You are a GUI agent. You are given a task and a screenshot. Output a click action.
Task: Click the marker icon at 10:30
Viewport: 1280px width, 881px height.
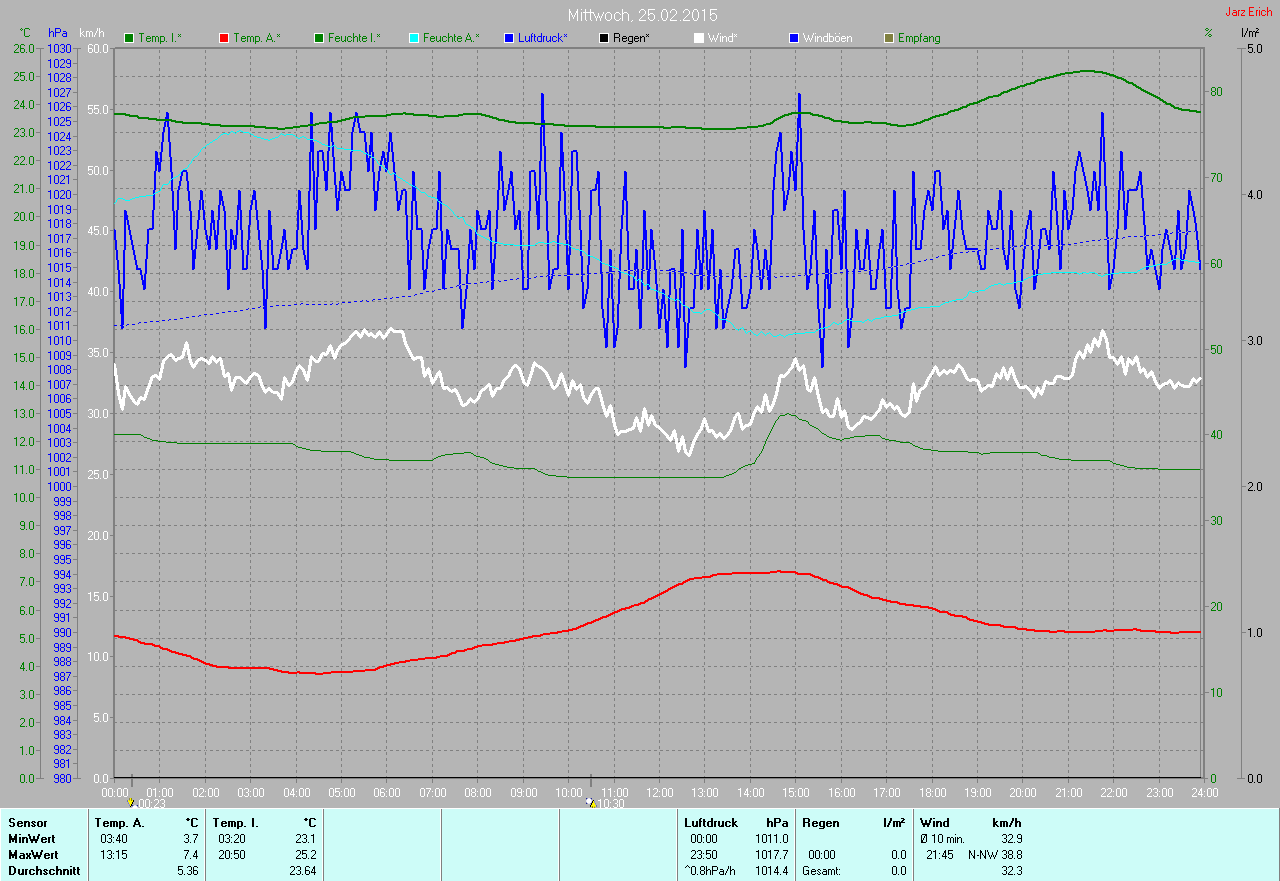pos(591,802)
